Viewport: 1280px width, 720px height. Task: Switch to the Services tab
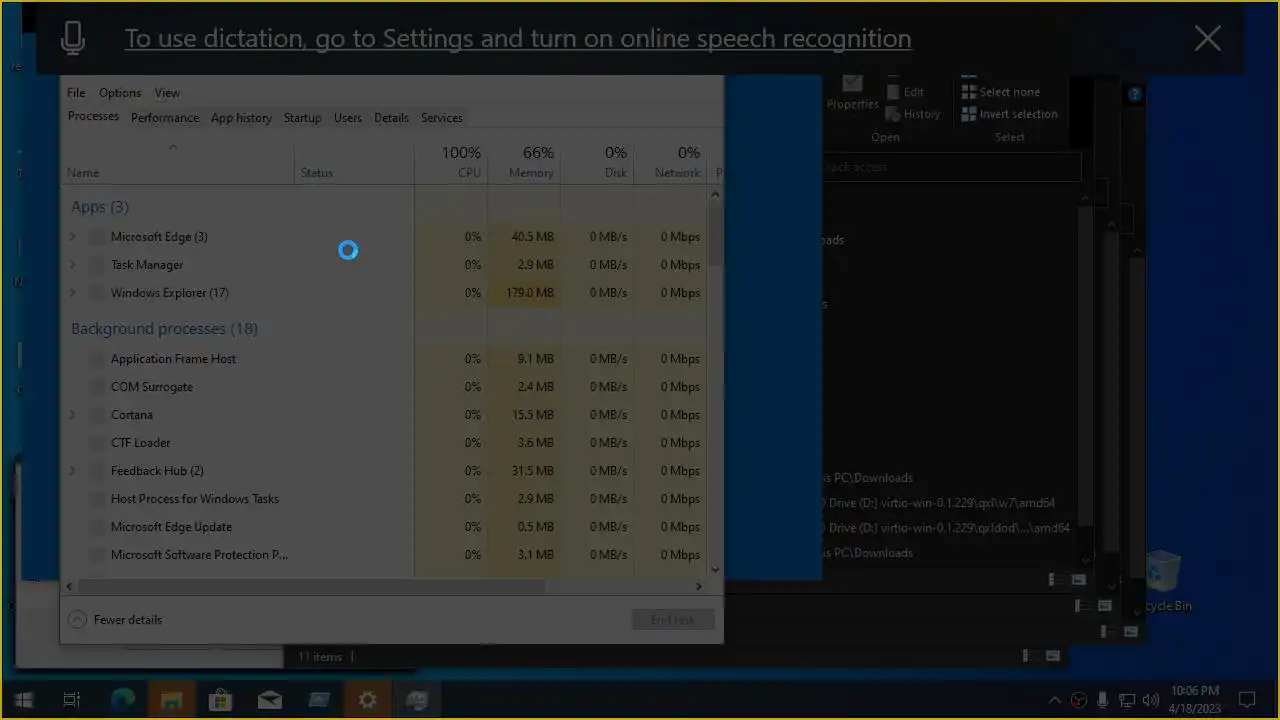tap(441, 118)
